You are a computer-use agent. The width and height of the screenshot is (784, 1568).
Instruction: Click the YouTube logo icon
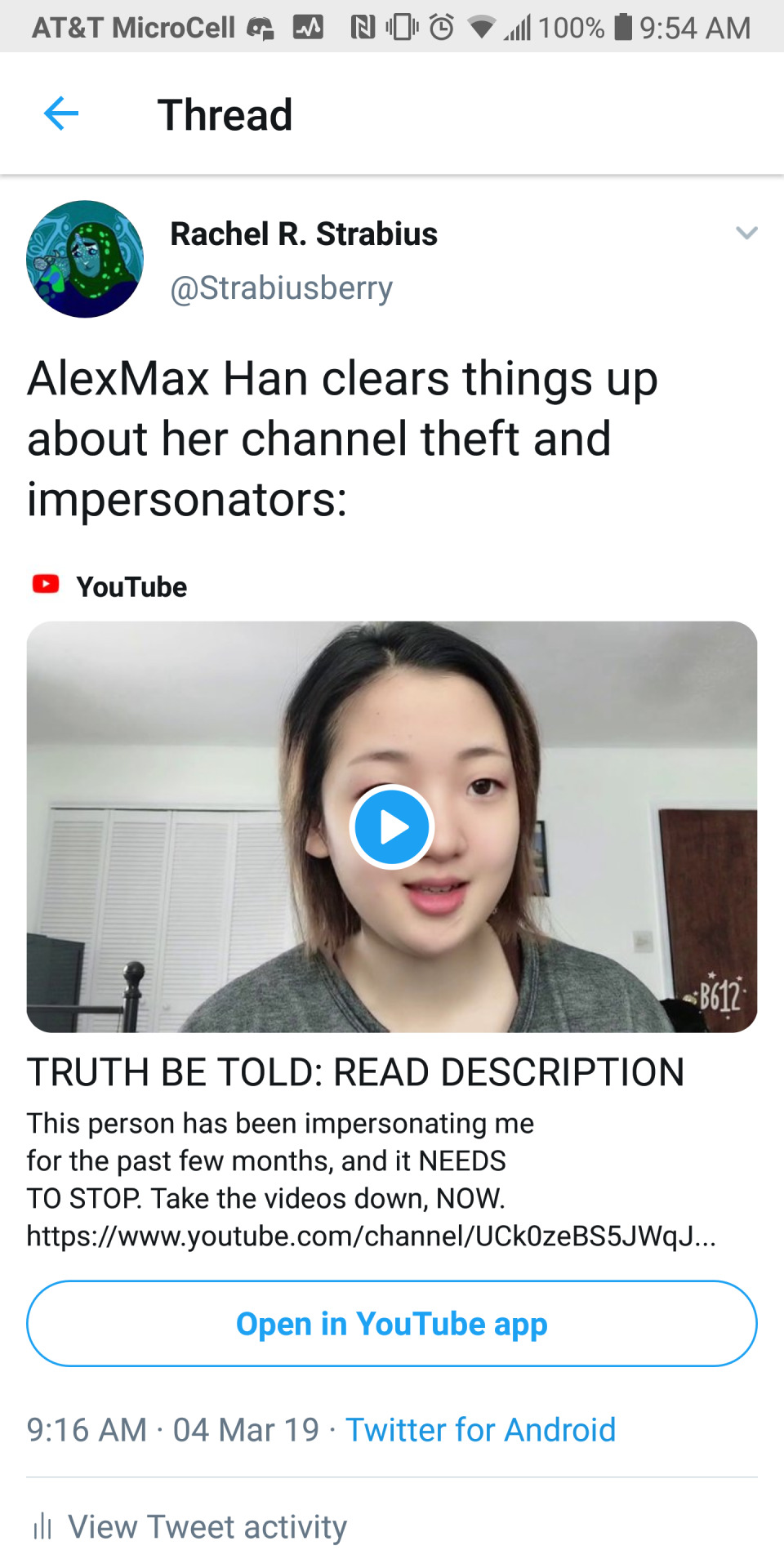point(46,585)
